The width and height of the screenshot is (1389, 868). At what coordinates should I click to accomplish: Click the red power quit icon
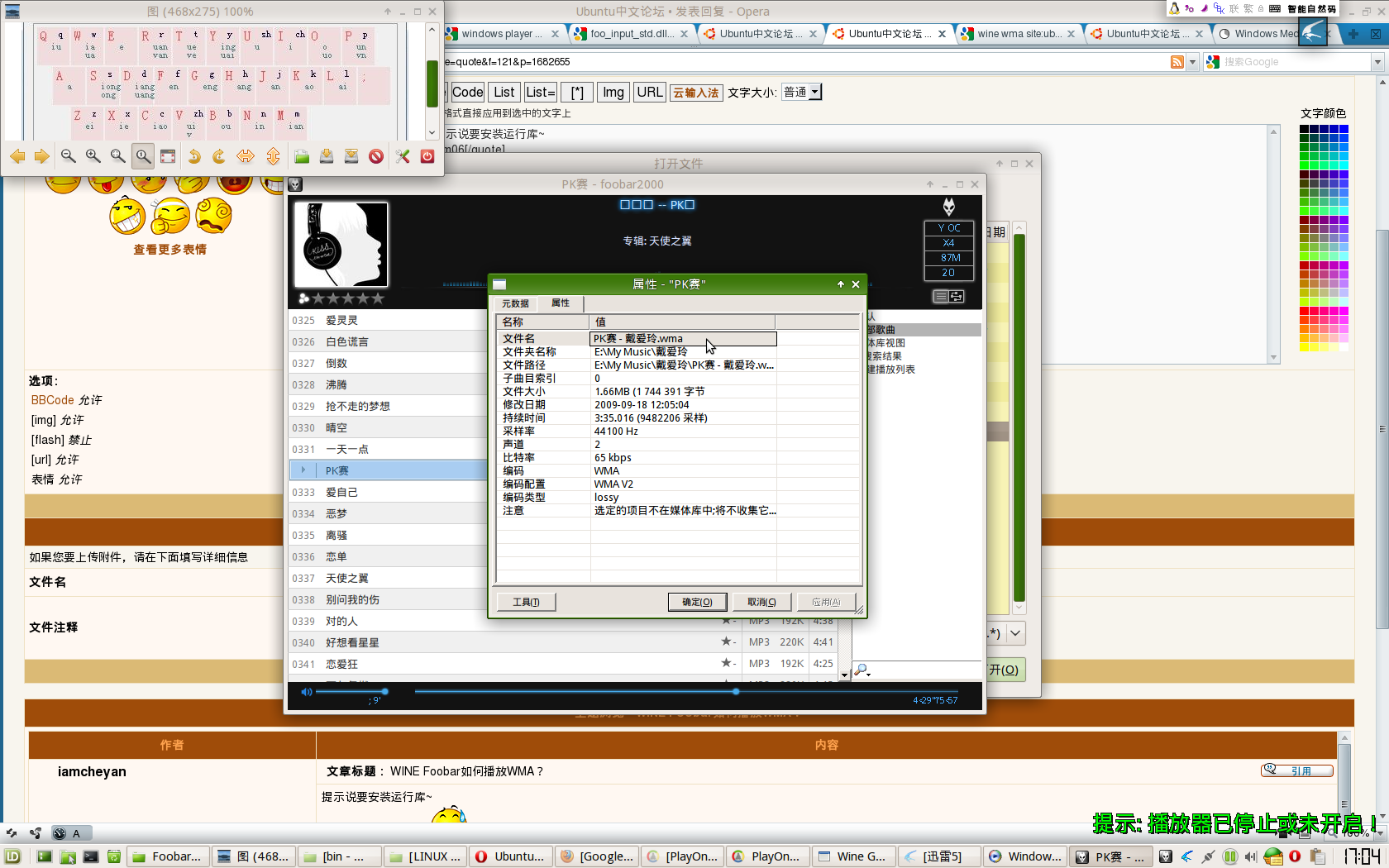(x=427, y=156)
